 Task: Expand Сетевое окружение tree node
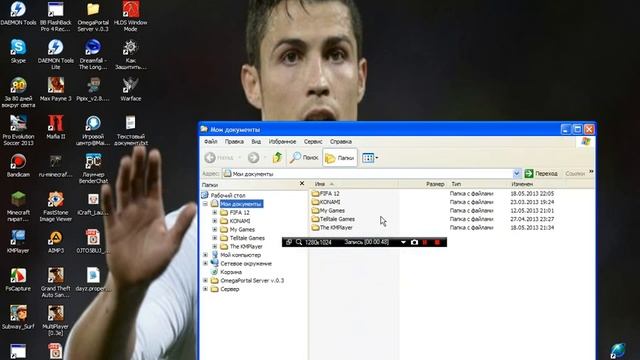(205, 263)
